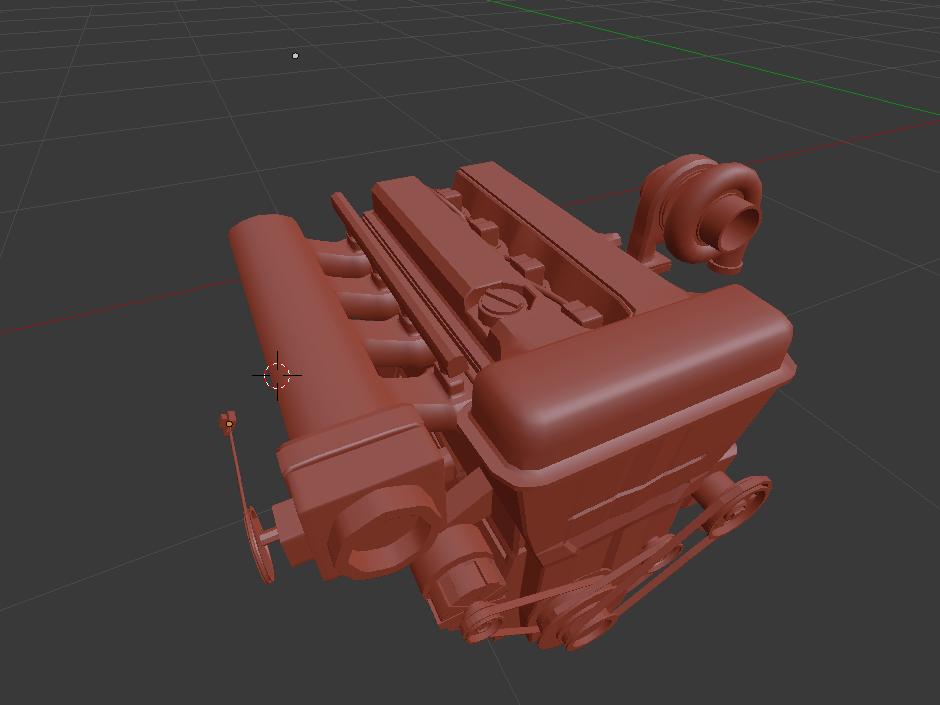Select the orange origin point near the dipstick
Image resolution: width=940 pixels, height=705 pixels.
229,424
